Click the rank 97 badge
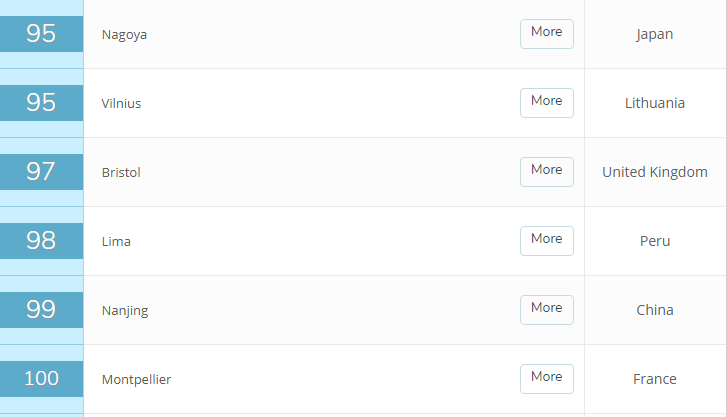This screenshot has height=417, width=727. click(x=41, y=172)
